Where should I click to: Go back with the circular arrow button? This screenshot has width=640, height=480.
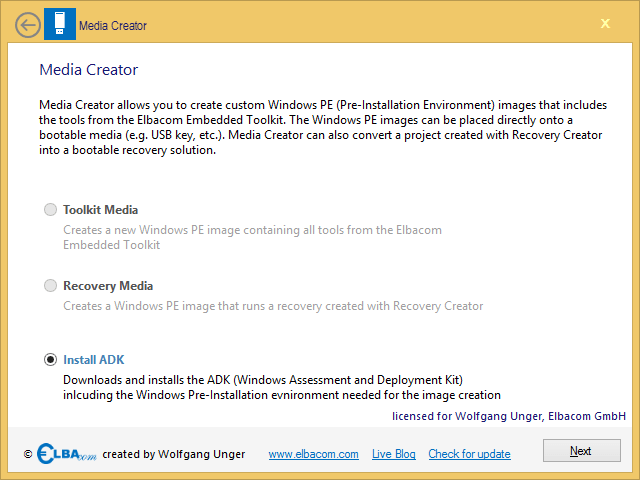point(28,25)
